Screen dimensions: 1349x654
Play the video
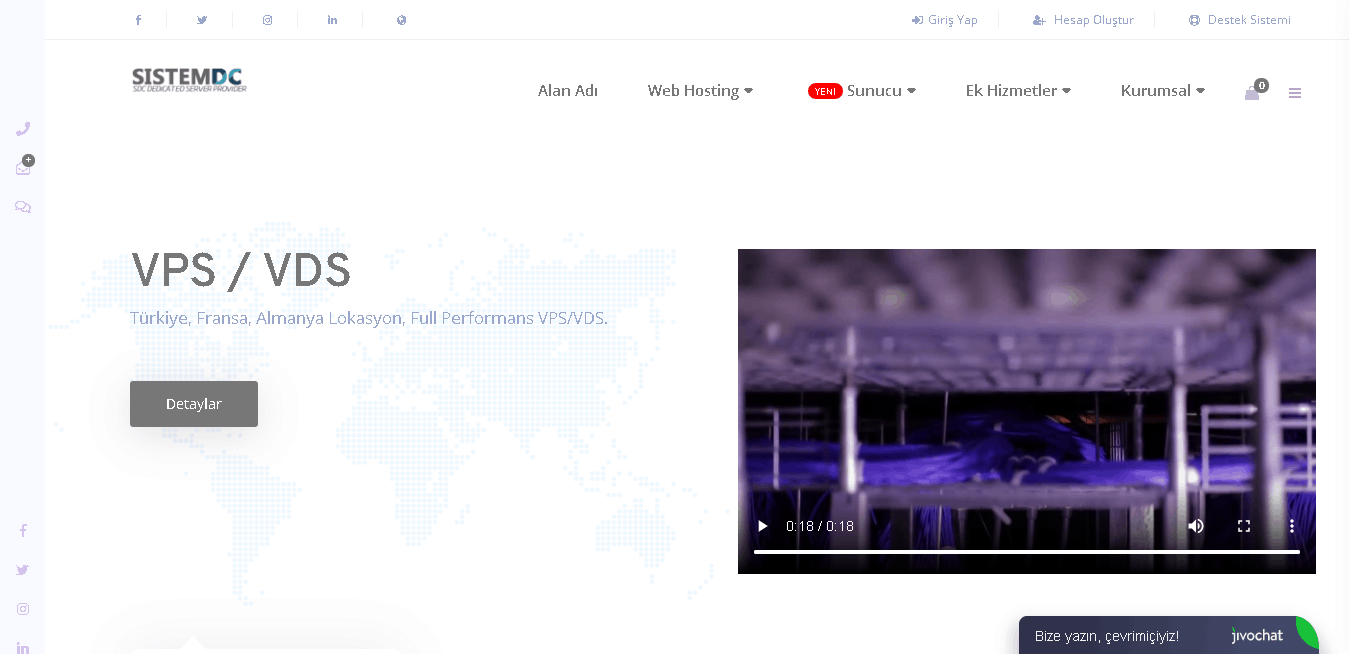[763, 526]
